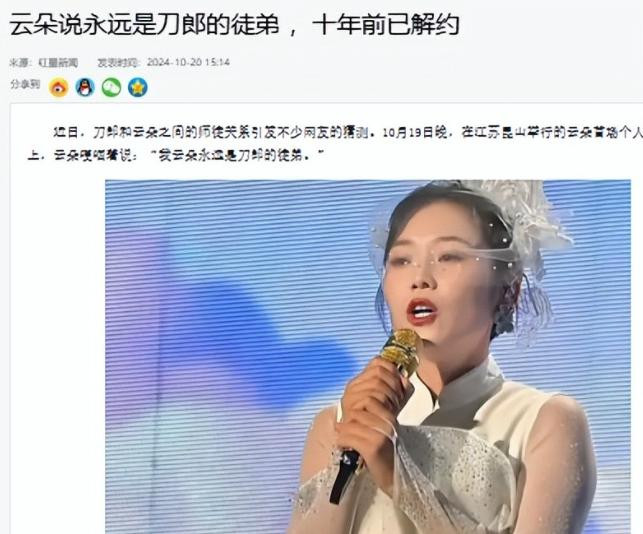
Task: Share to QZone with star icon
Action: (x=137, y=87)
